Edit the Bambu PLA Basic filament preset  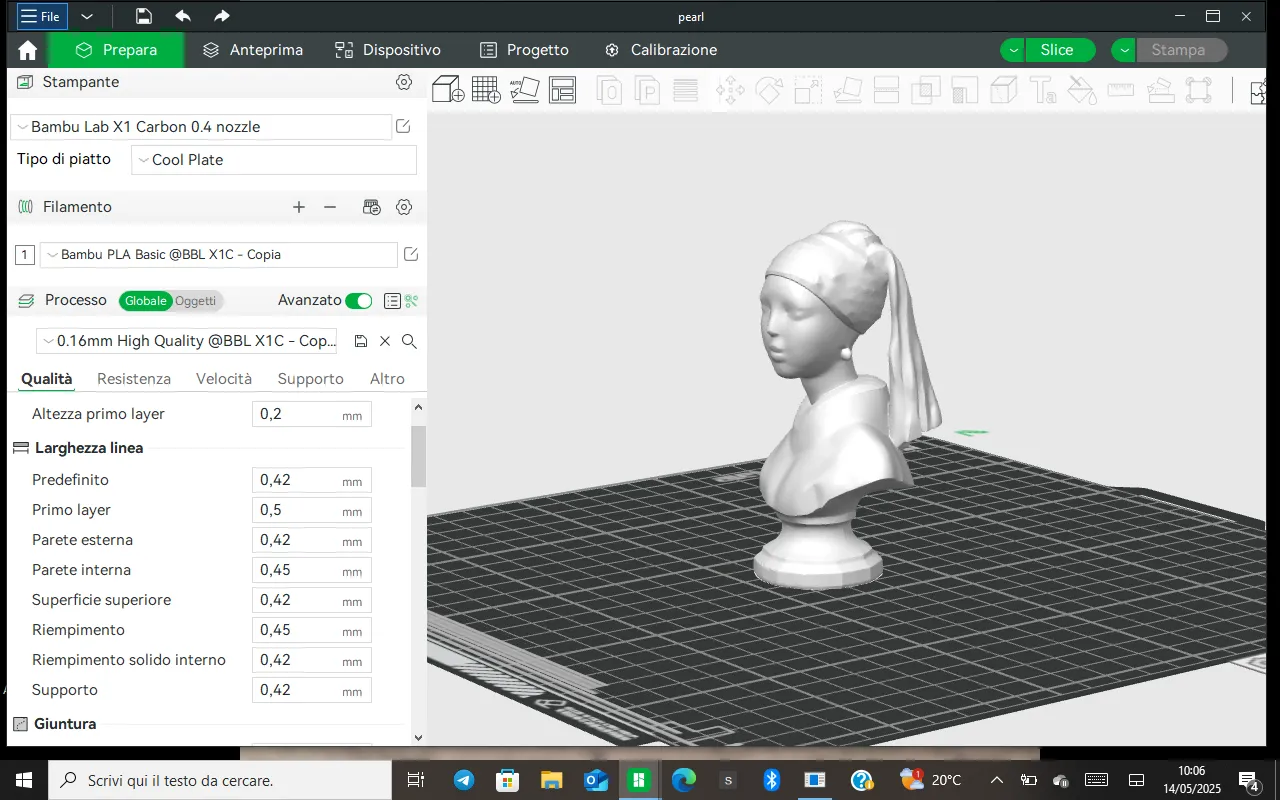pyautogui.click(x=411, y=255)
